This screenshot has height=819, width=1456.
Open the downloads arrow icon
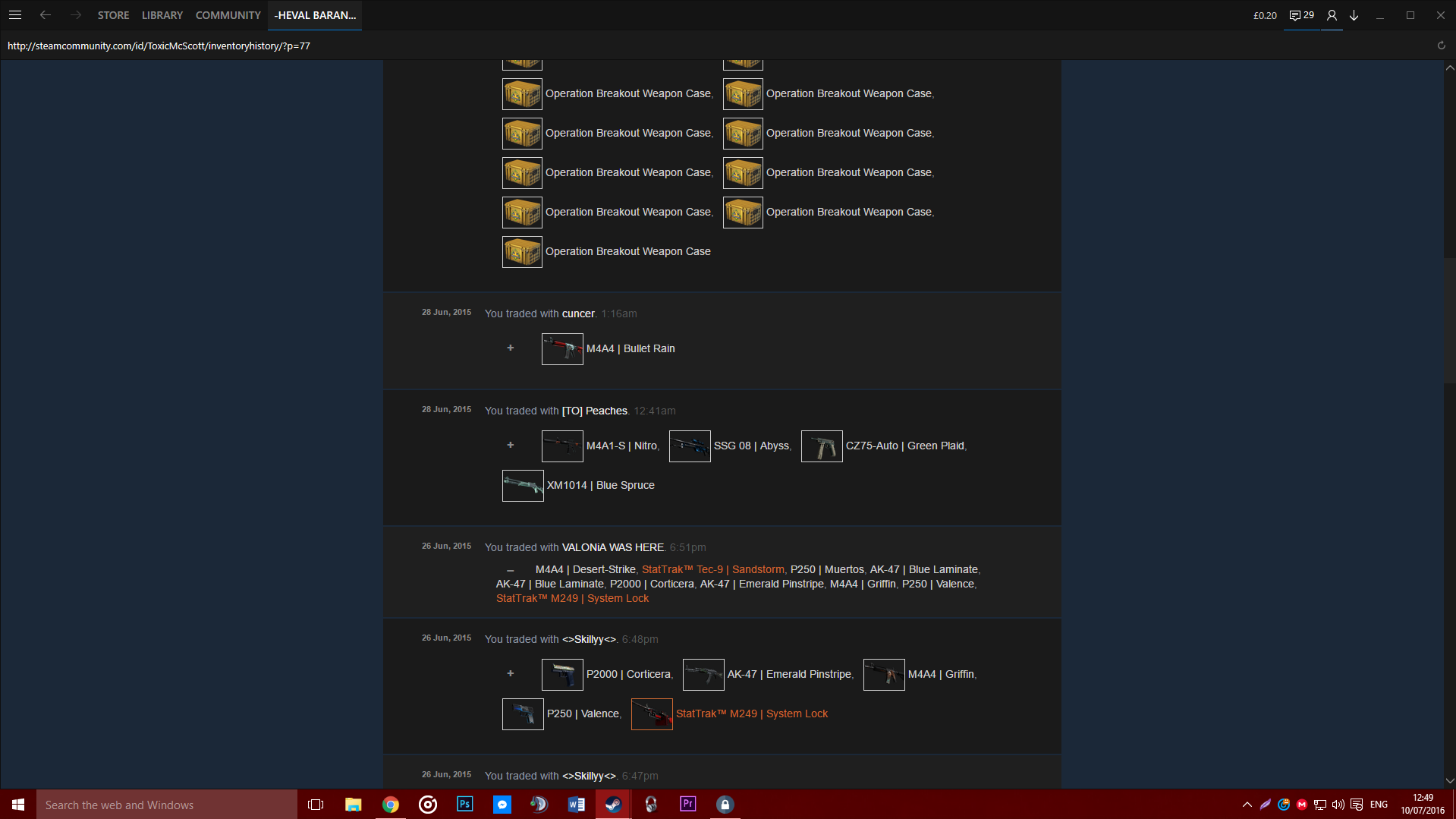click(1354, 15)
